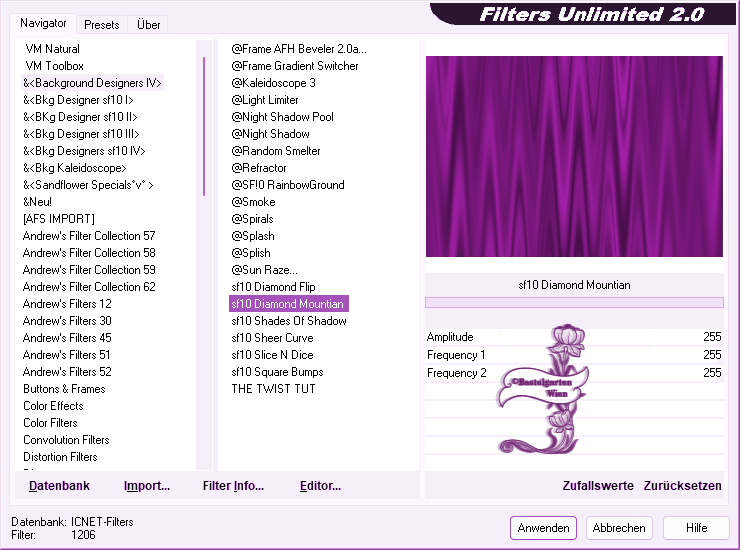Viewport: 740px width, 550px height.
Task: Choose sf10 Diamond Flip filter
Action: click(x=273, y=287)
